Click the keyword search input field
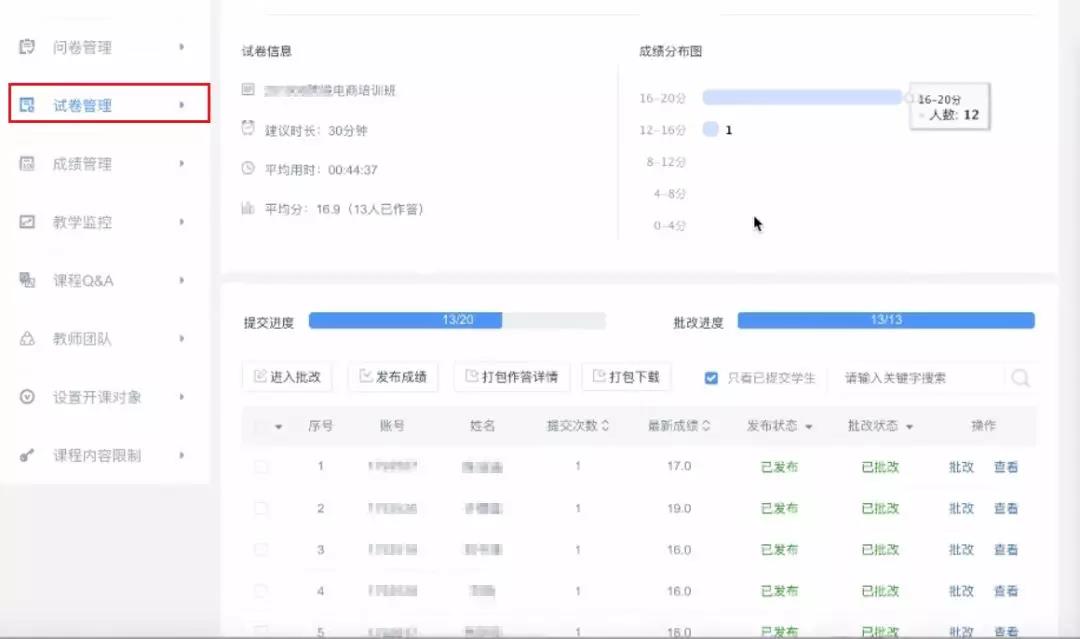Viewport: 1080px width, 639px height. pos(922,377)
